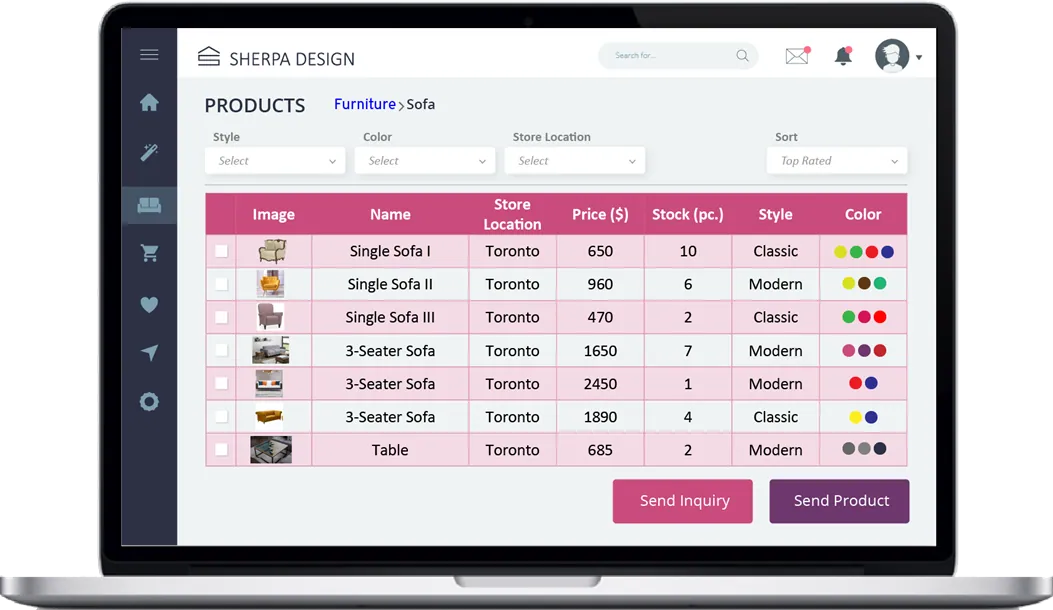Screen dimensions: 1053x610
Task: Pick the yellow color dot for 3-Seater Sofa 1890
Action: (x=855, y=417)
